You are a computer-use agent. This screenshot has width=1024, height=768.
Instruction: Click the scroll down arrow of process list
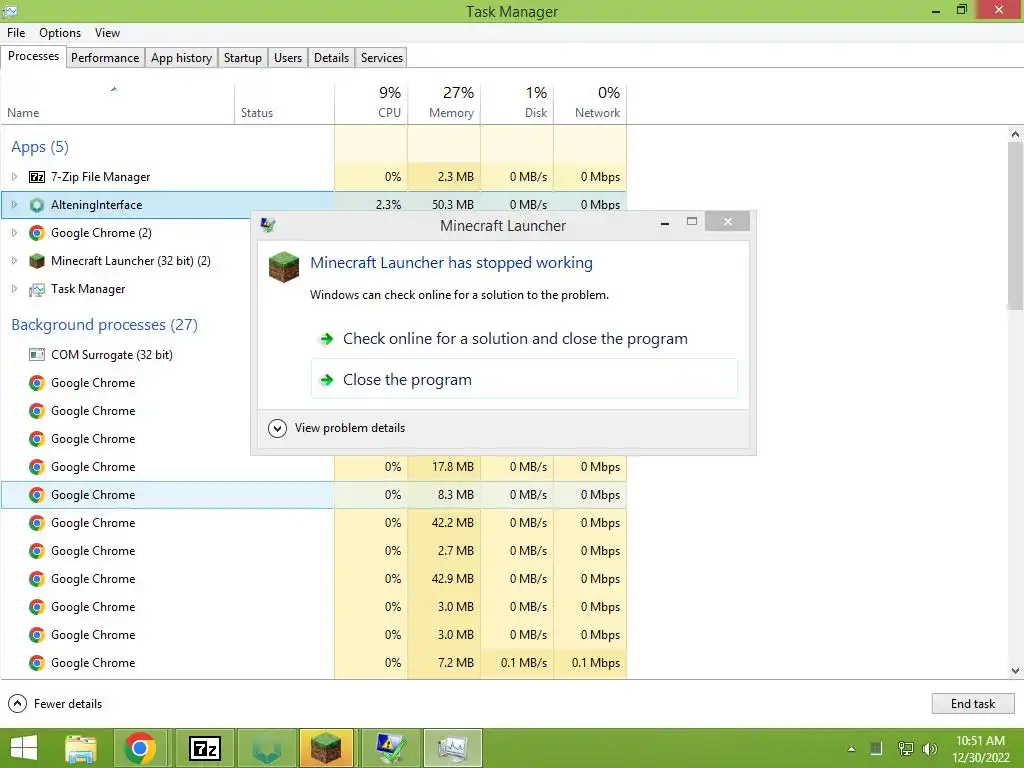coord(1015,671)
